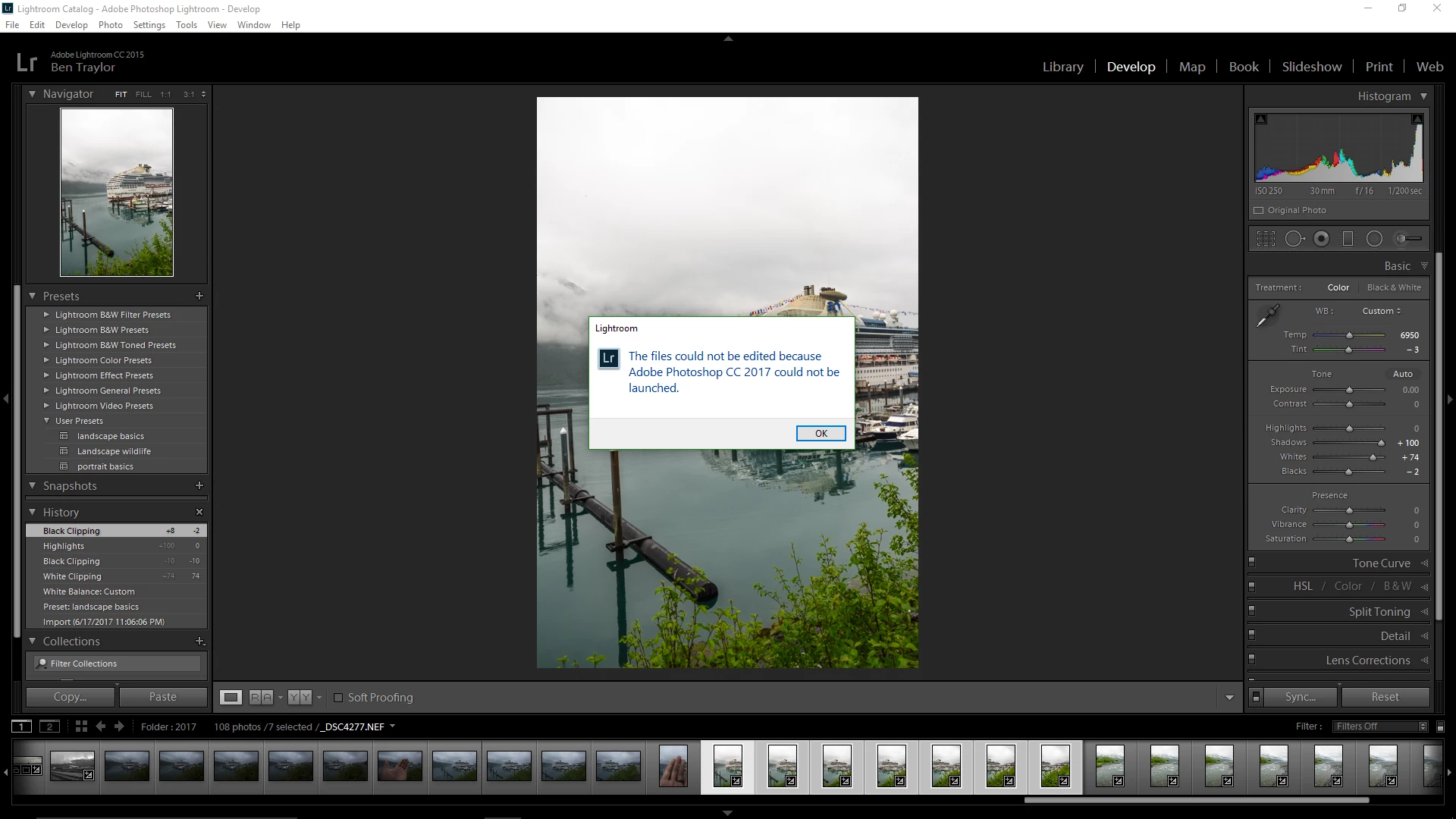The width and height of the screenshot is (1456, 819).
Task: Switch to the Library module
Action: (x=1062, y=67)
